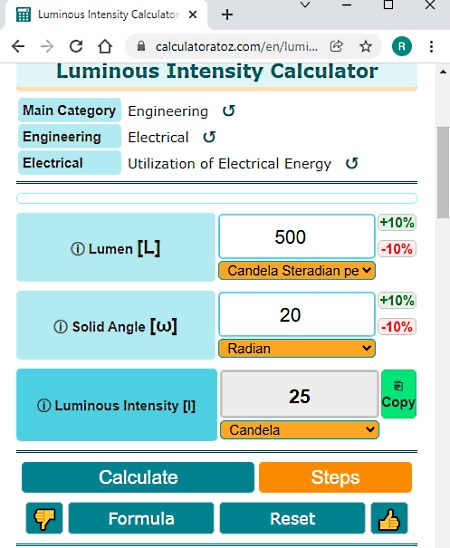Open the Candela output unit dropdown
Image resolution: width=450 pixels, height=548 pixels.
tap(299, 430)
